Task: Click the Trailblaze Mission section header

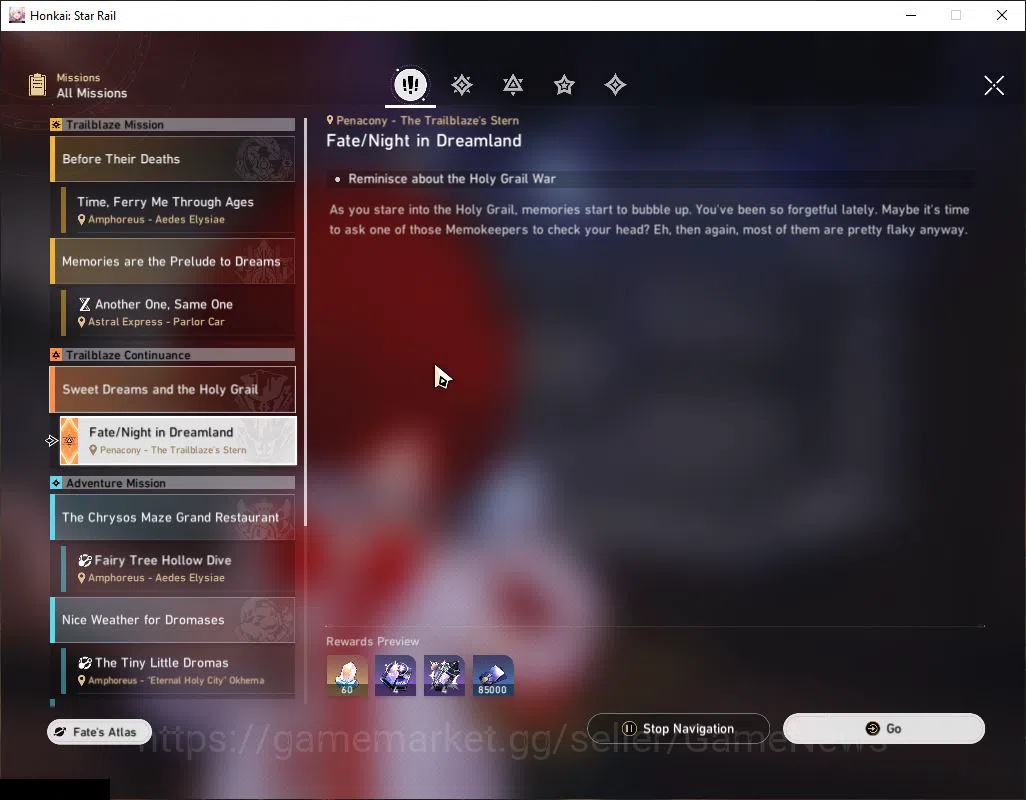Action: coord(173,124)
